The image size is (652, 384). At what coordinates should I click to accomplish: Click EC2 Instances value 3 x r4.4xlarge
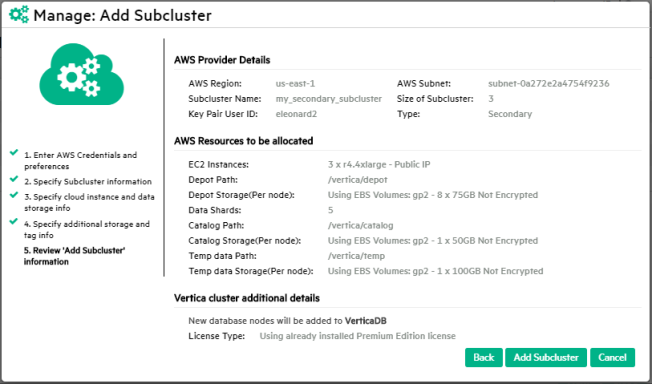point(379,164)
